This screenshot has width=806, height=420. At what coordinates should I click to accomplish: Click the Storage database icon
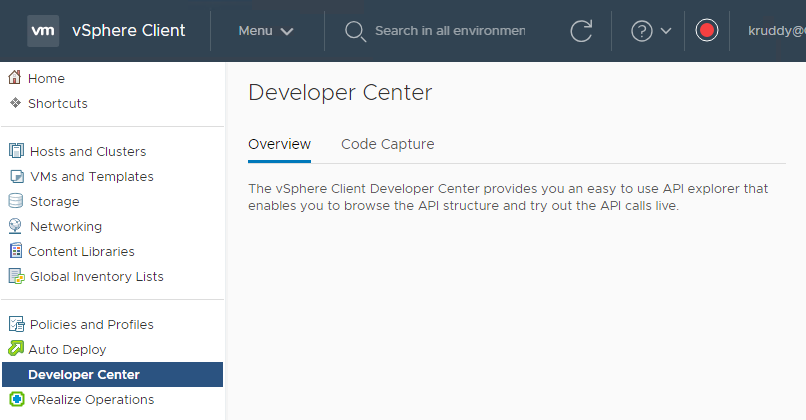[x=16, y=201]
